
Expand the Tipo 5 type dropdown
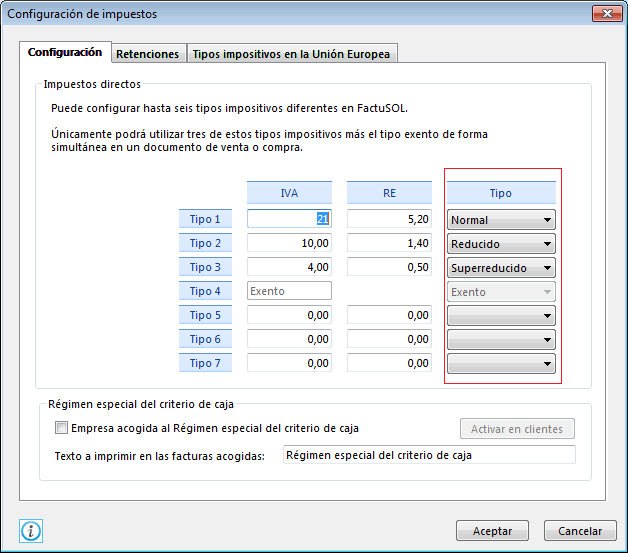coord(501,315)
